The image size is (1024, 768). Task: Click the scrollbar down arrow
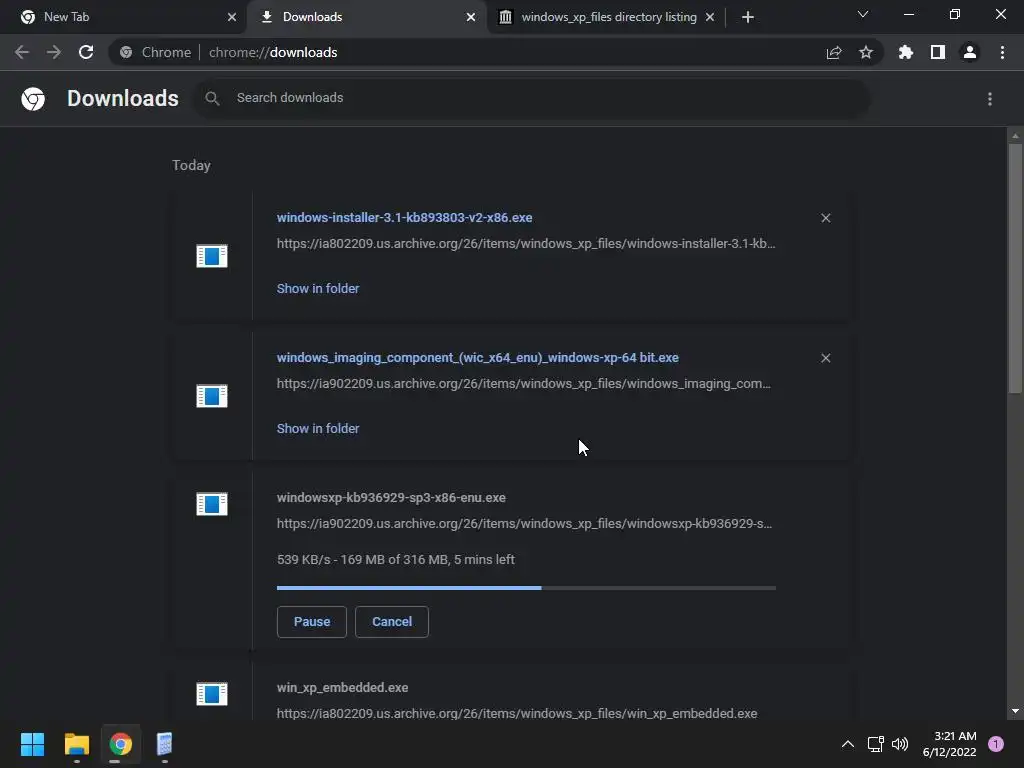1015,711
